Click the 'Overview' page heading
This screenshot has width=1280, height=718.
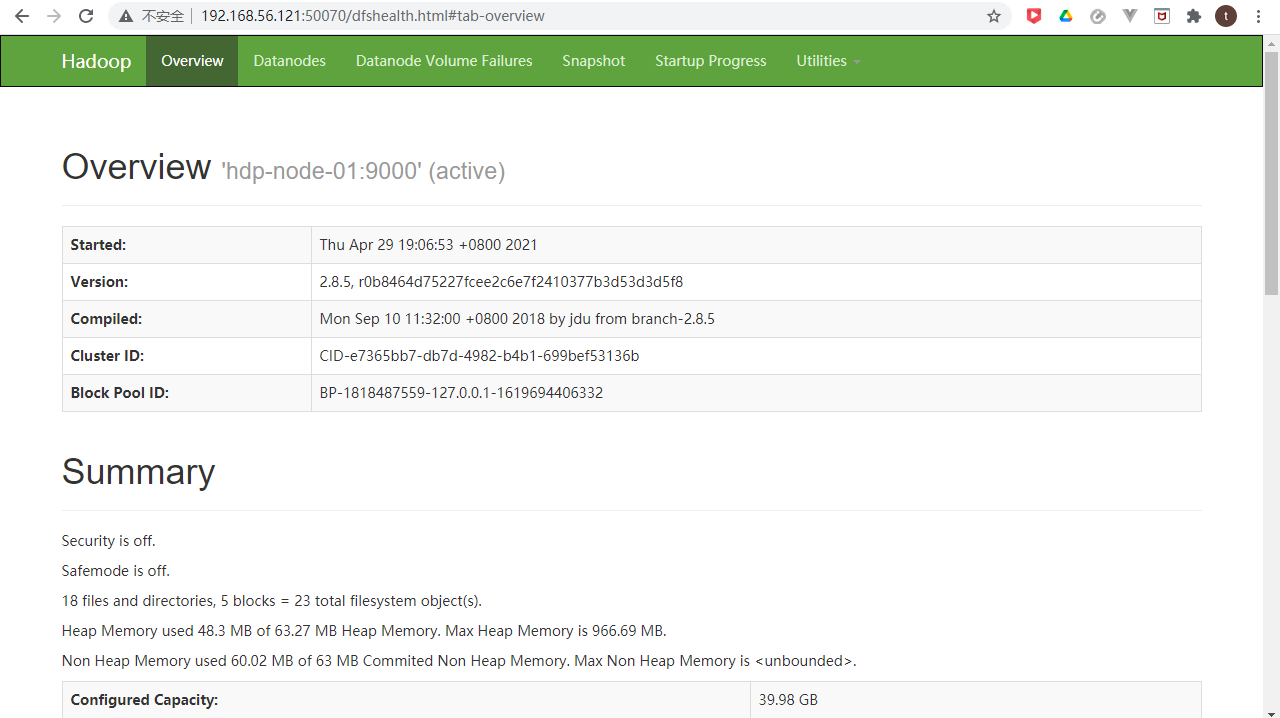point(136,166)
